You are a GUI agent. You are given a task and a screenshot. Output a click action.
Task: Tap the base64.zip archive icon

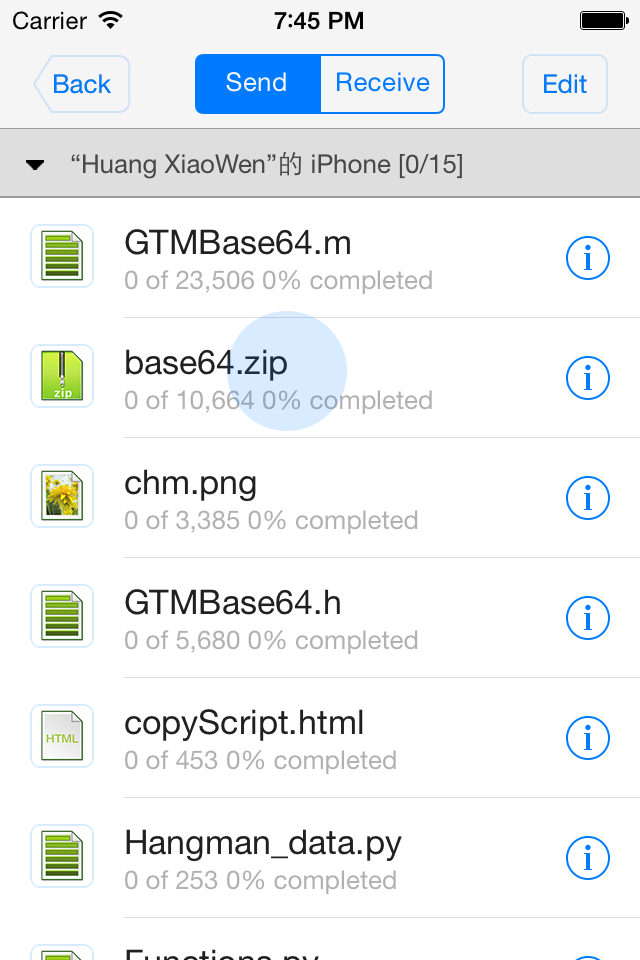click(x=62, y=376)
